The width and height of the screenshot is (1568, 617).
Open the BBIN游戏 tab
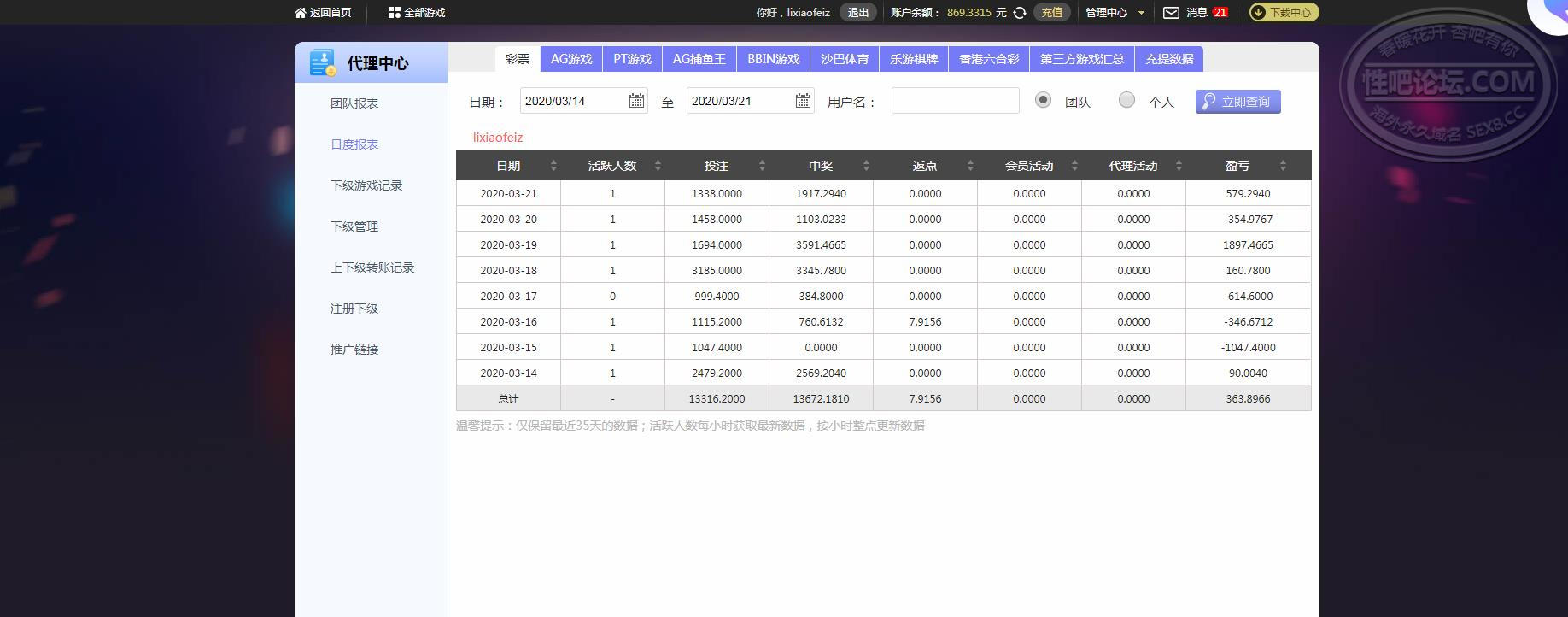[774, 59]
